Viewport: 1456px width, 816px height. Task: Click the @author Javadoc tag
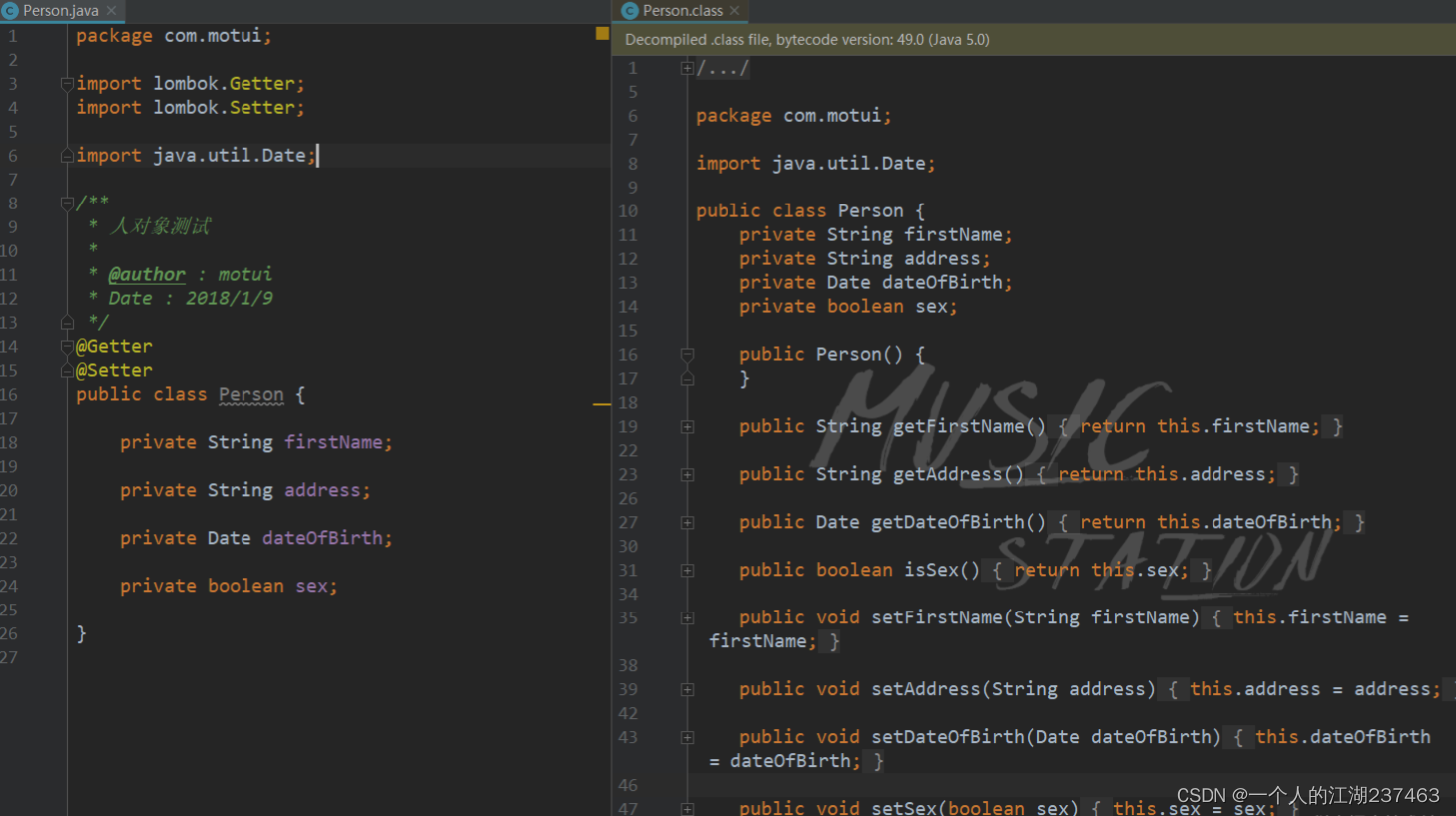147,274
